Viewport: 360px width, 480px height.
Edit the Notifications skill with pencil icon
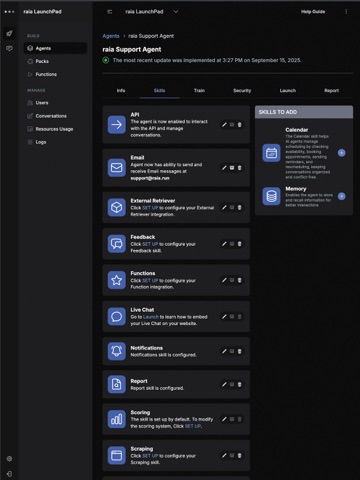point(224,351)
